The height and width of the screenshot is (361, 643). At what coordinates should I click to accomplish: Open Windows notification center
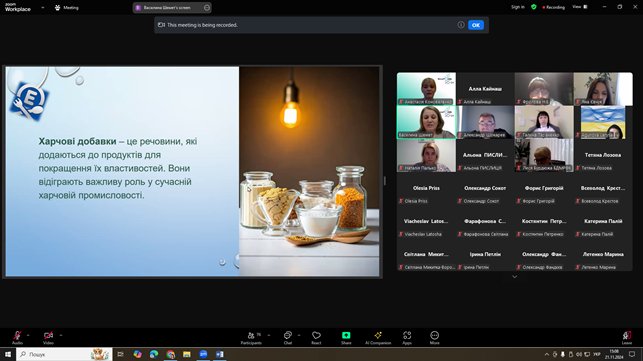point(632,354)
